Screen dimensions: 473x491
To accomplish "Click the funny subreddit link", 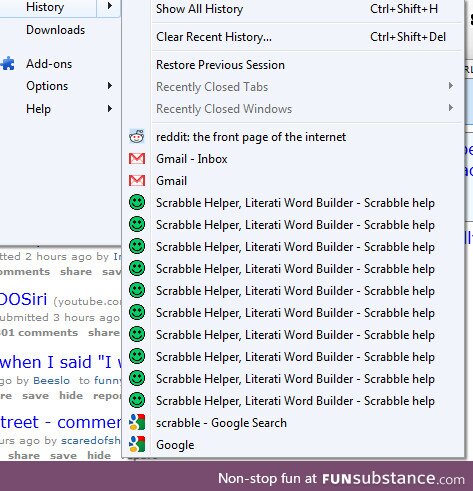I will [x=108, y=380].
